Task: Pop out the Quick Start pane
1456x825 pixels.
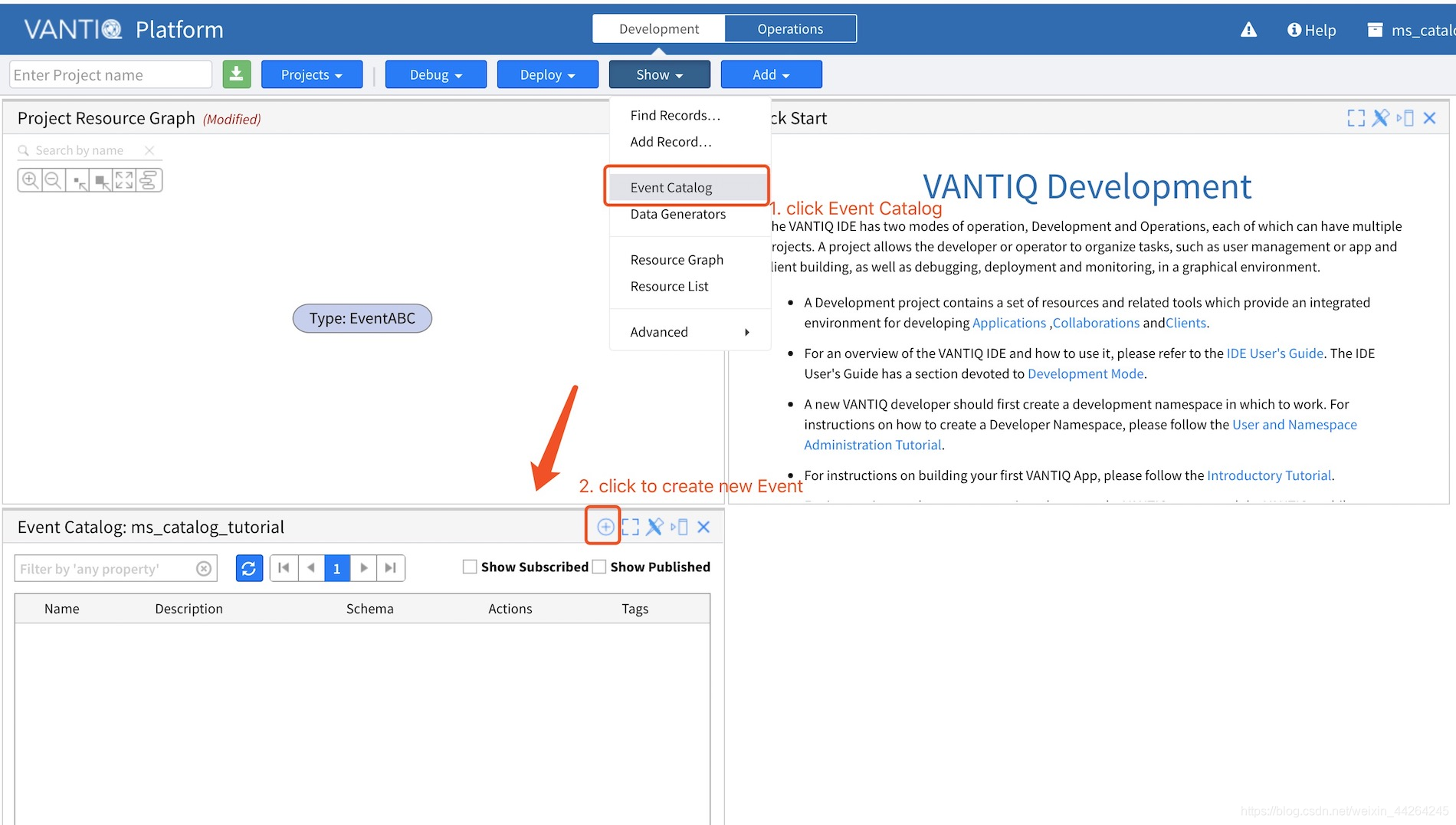Action: [x=1405, y=118]
